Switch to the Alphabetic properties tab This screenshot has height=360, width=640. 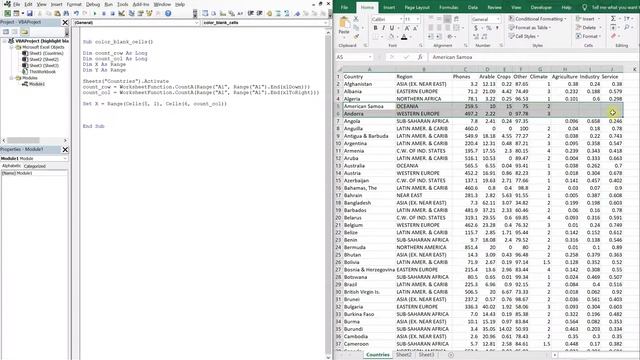[11, 166]
